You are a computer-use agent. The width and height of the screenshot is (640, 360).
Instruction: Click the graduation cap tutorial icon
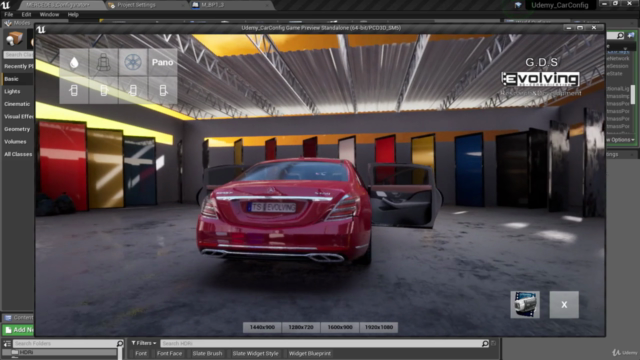(x=518, y=5)
